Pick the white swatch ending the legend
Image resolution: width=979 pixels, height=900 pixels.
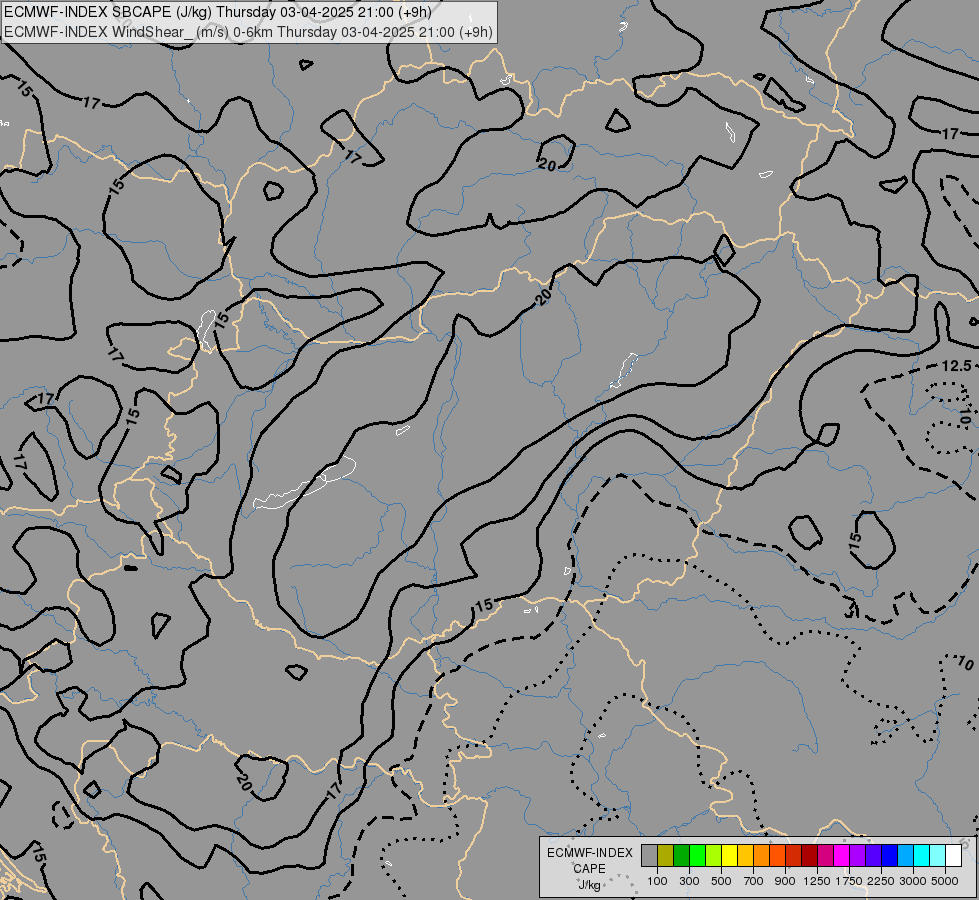953,856
